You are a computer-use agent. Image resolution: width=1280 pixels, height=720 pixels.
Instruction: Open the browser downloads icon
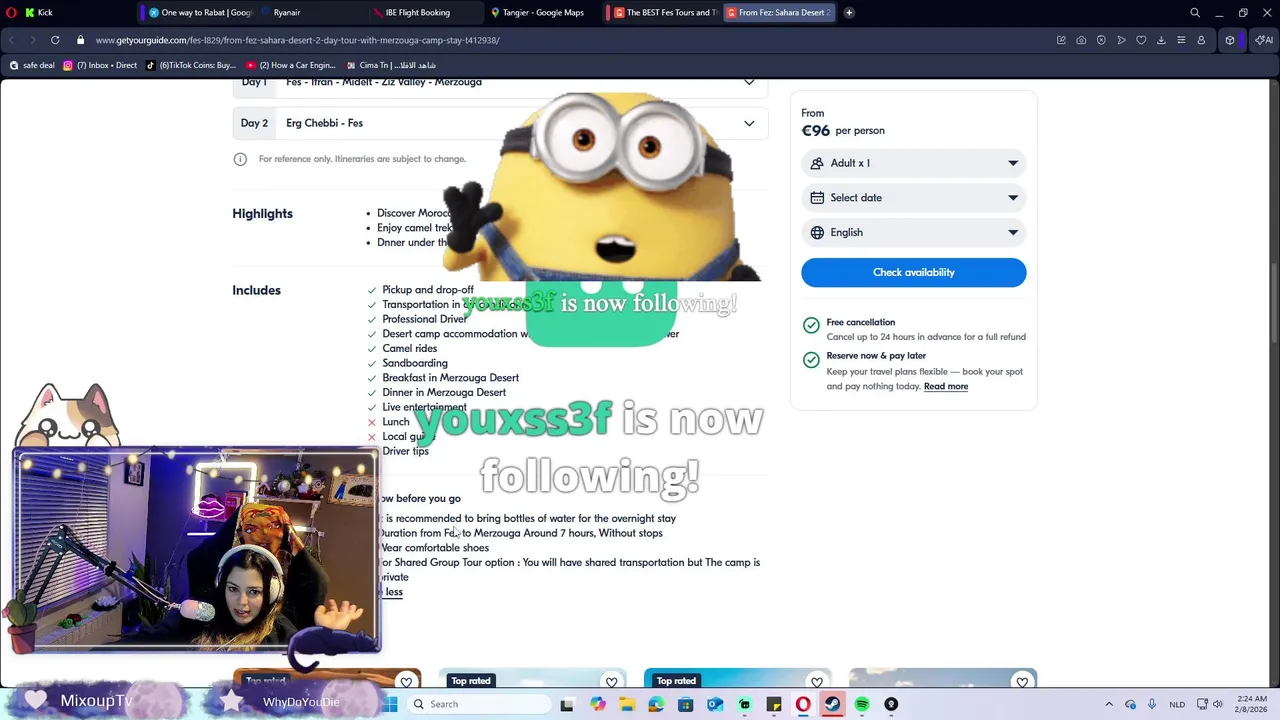click(1161, 40)
